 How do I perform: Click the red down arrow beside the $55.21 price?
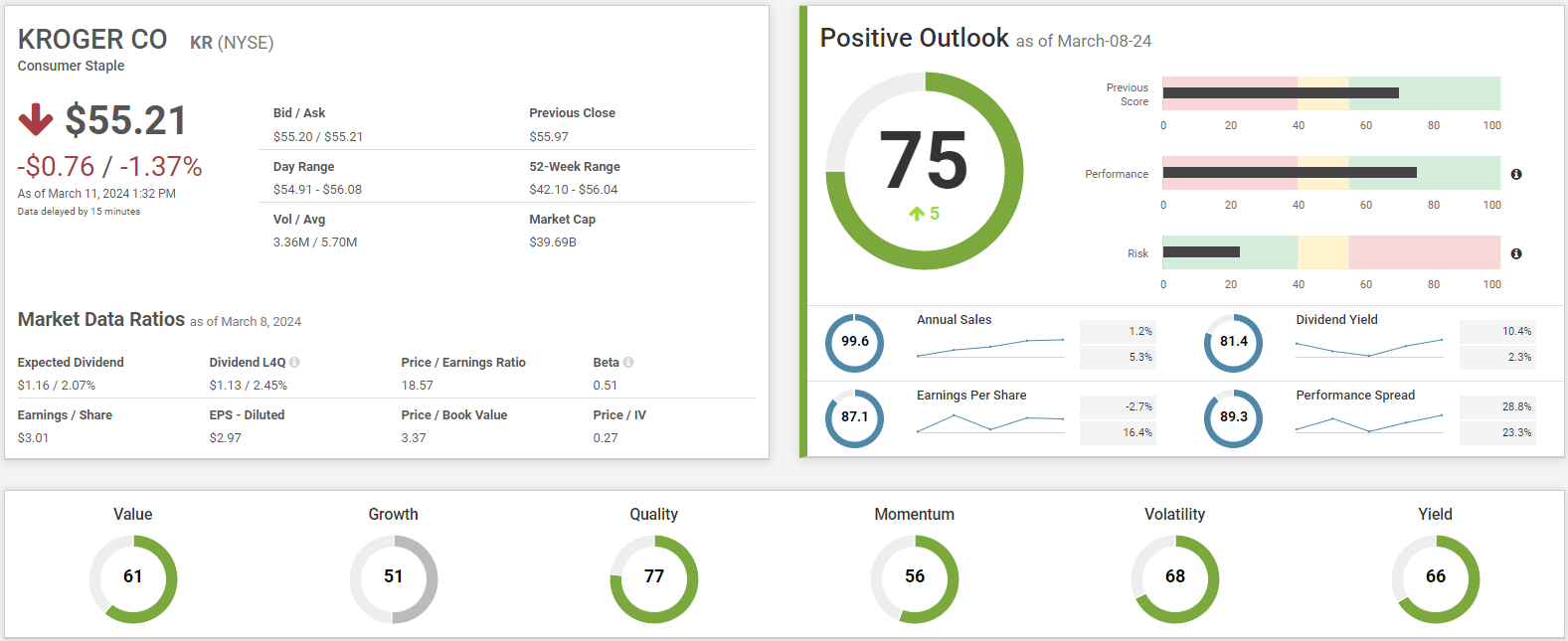pyautogui.click(x=36, y=119)
